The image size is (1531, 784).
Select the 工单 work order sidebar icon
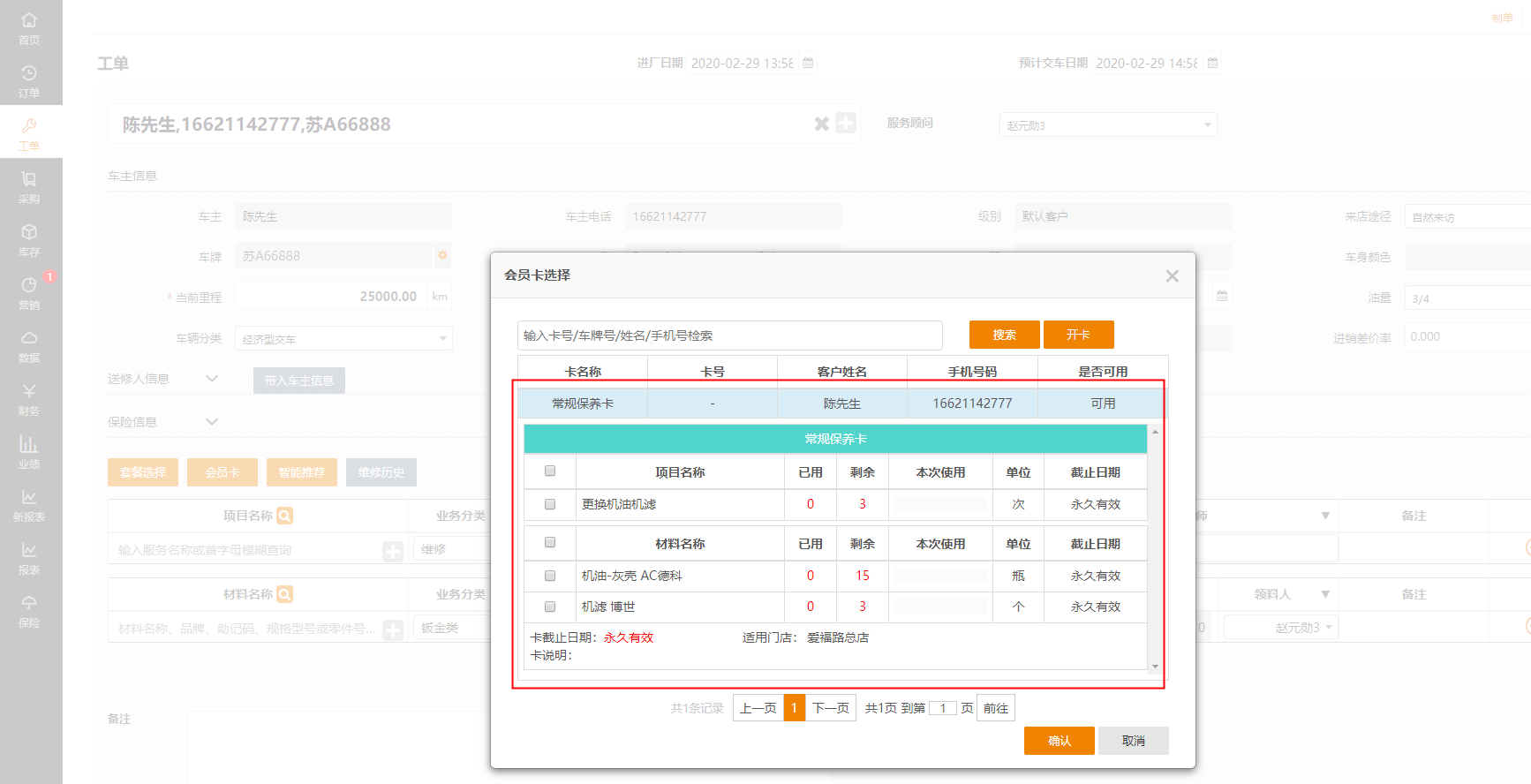pyautogui.click(x=29, y=132)
